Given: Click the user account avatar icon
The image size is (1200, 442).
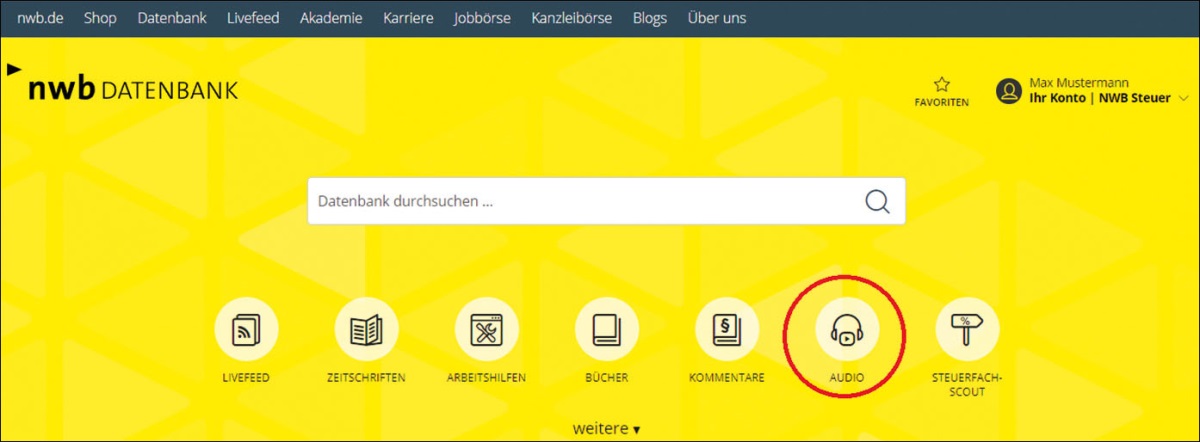Looking at the screenshot, I should coord(1008,91).
